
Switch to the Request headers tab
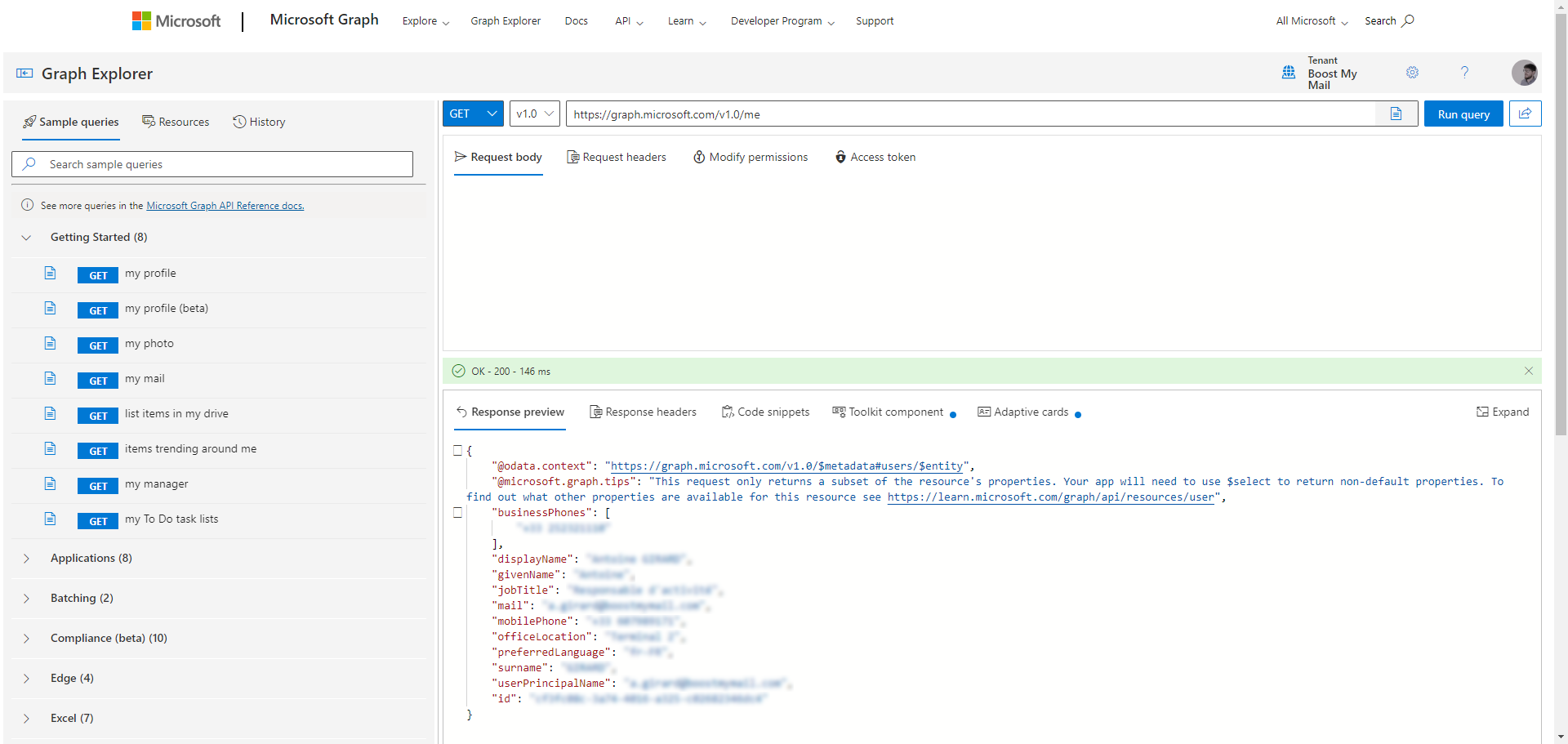click(617, 158)
